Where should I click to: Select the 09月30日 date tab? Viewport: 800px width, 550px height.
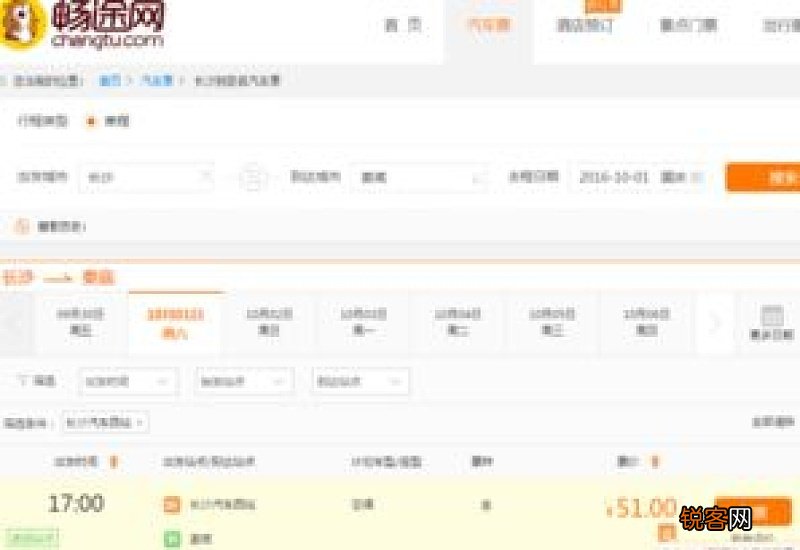click(x=81, y=322)
